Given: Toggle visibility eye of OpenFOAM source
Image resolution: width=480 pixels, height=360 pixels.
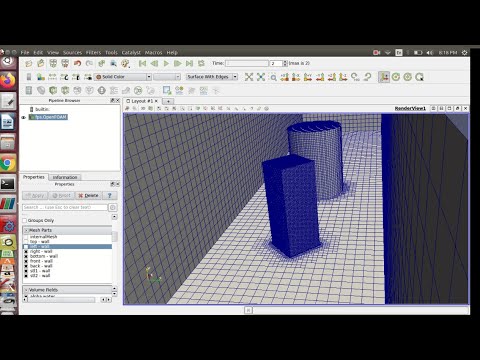Looking at the screenshot, I should click(x=23, y=117).
